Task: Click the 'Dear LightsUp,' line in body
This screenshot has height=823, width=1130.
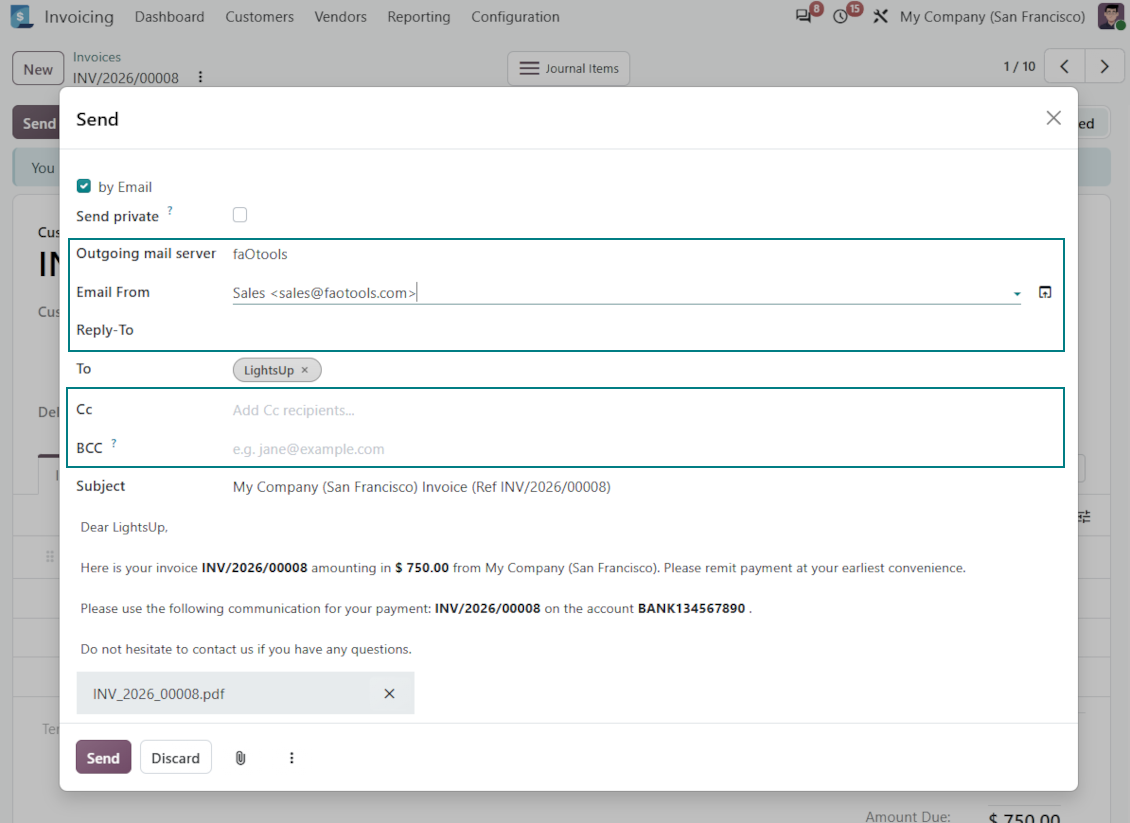Action: tap(124, 527)
